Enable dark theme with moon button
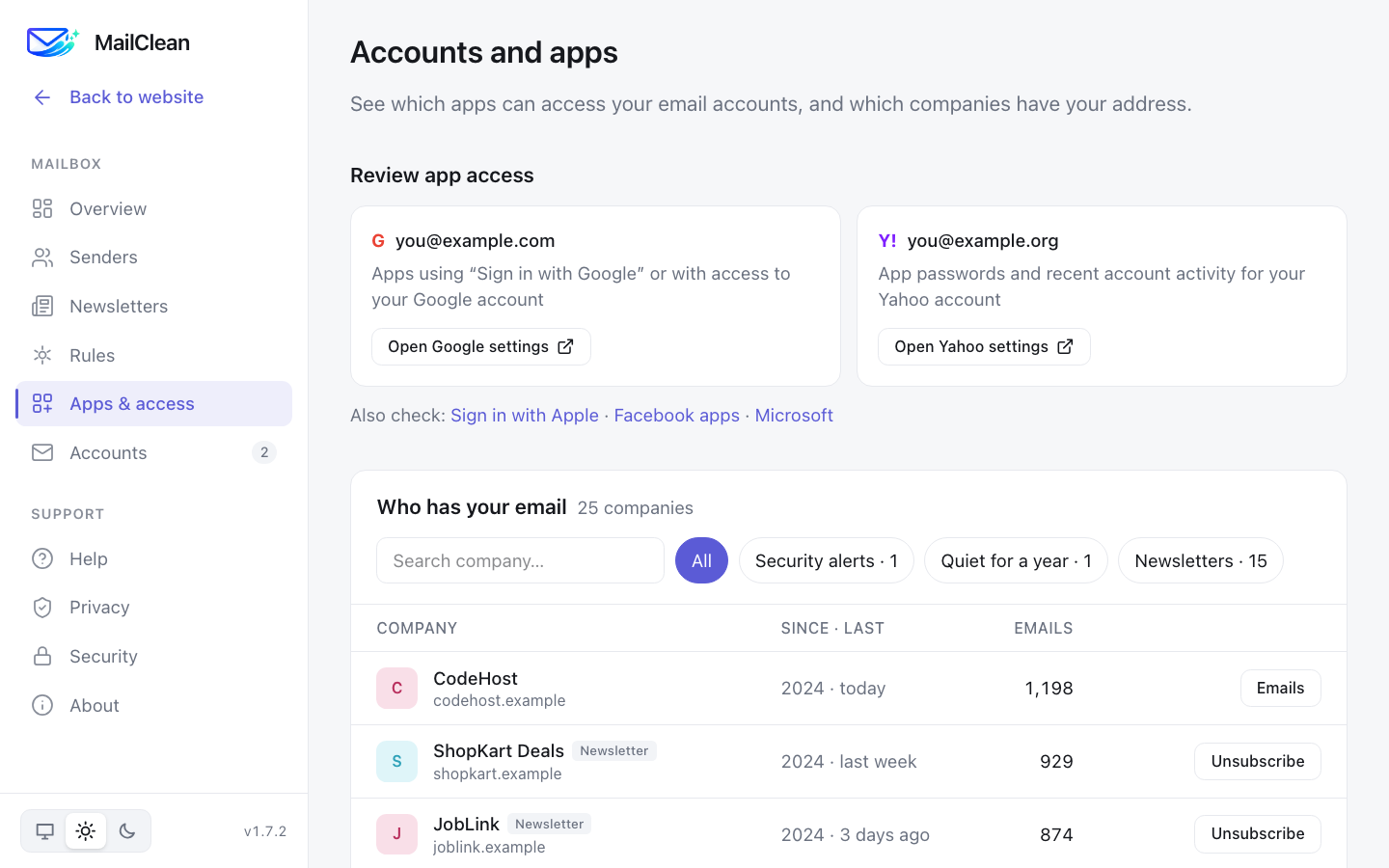 (x=127, y=831)
